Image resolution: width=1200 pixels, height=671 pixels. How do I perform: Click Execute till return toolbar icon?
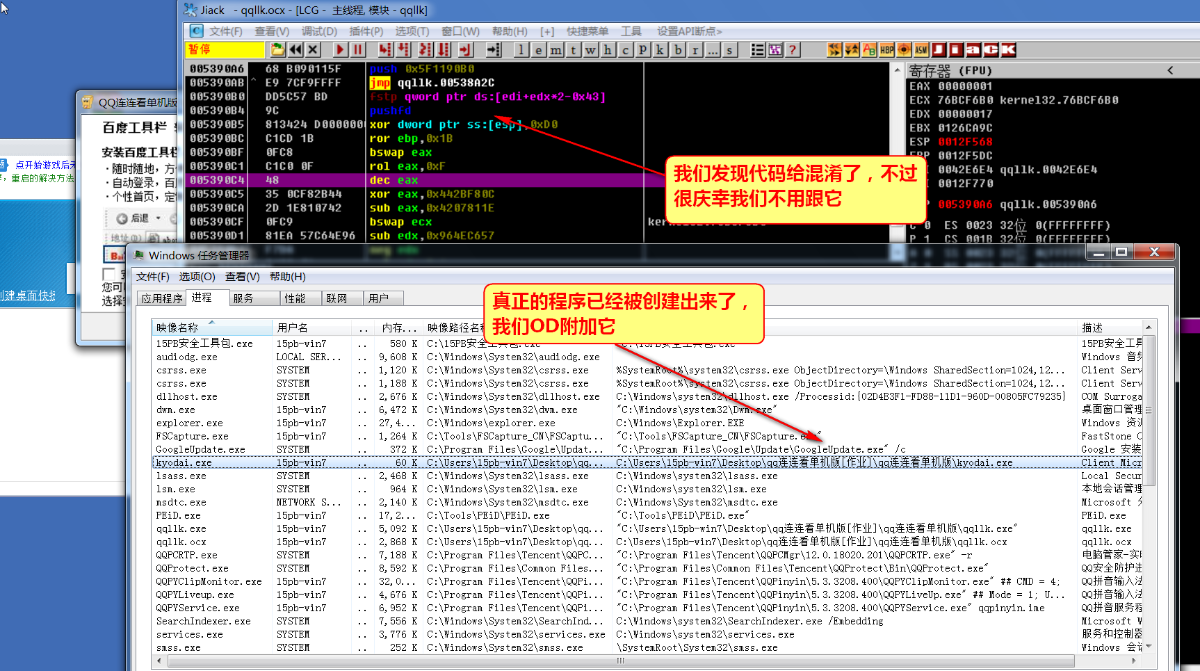465,49
